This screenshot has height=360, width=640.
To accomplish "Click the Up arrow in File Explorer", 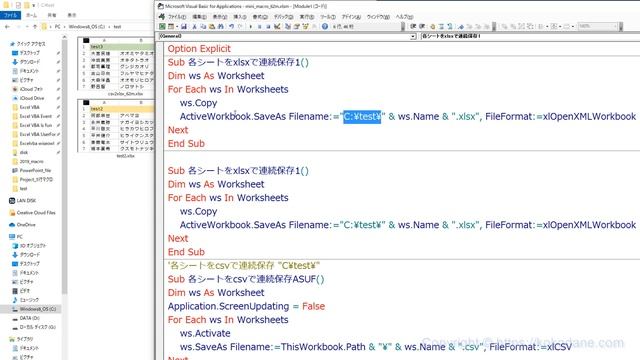I will (35, 27).
